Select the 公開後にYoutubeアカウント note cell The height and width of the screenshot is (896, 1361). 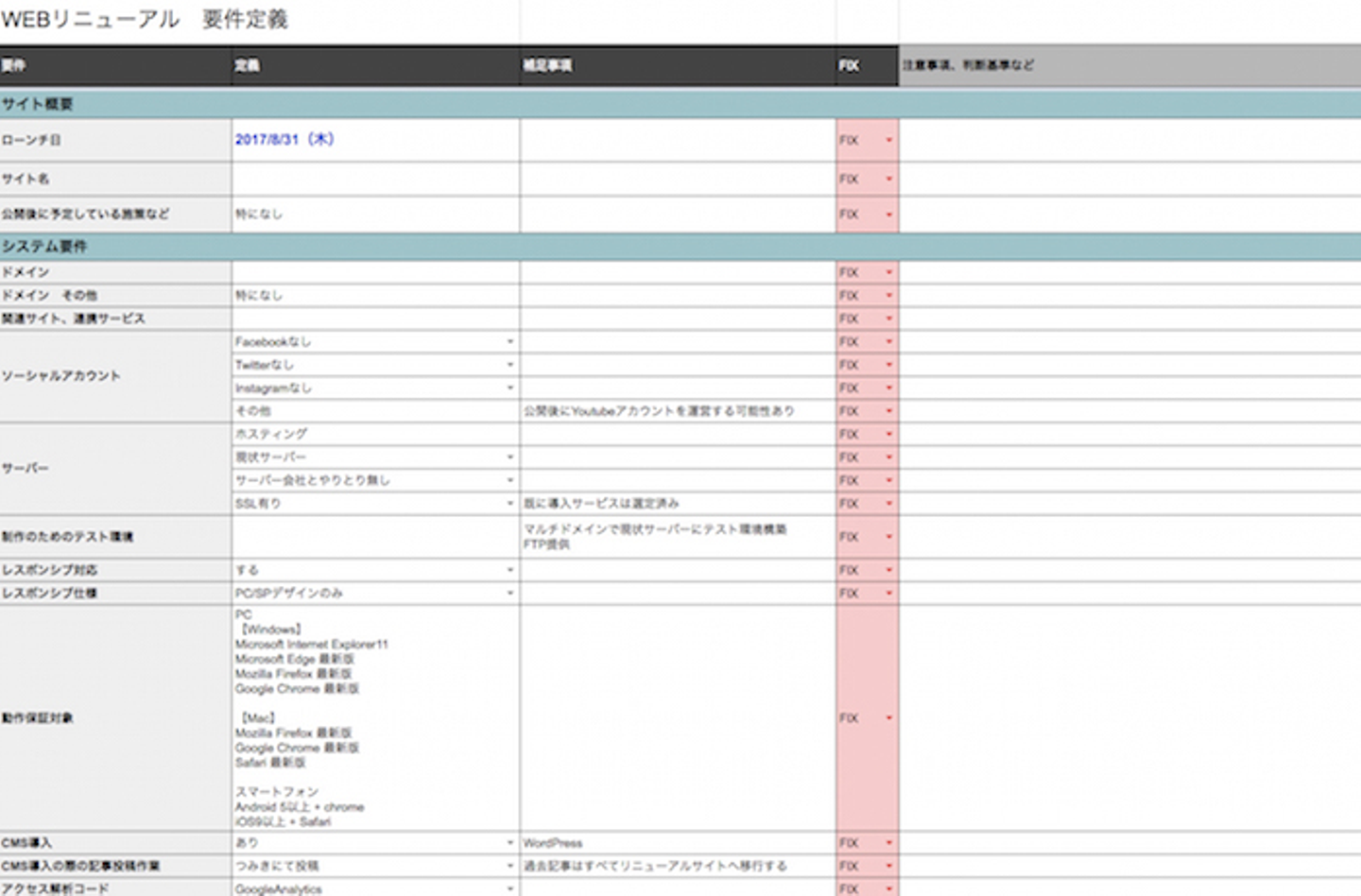678,411
